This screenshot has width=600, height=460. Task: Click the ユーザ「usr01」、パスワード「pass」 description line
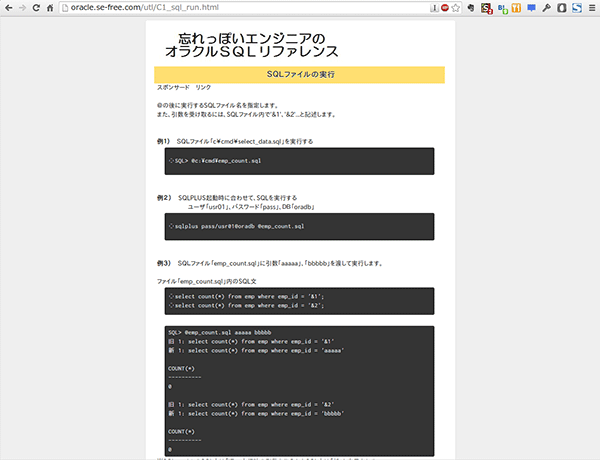coord(251,207)
